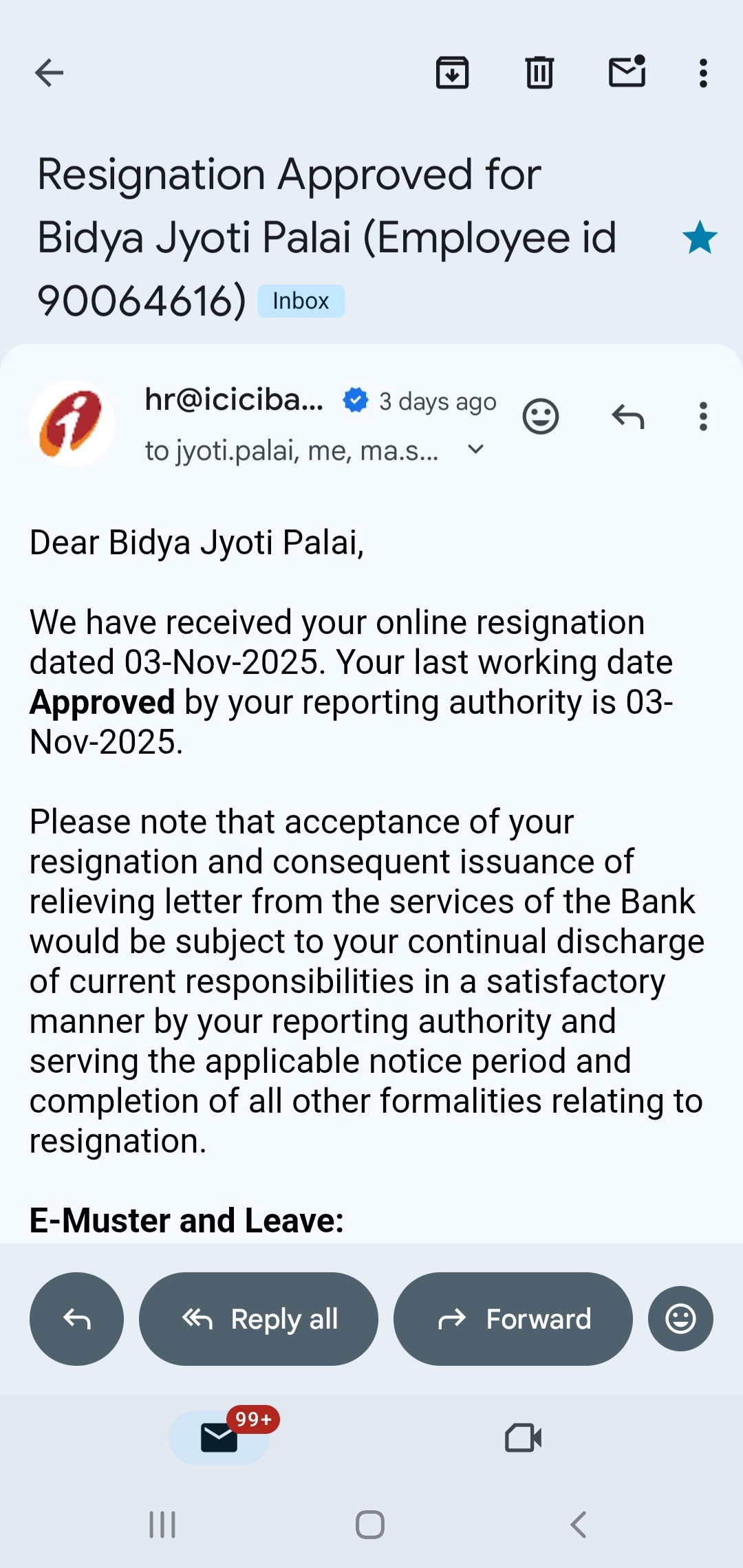Viewport: 743px width, 1568px height.
Task: Go back using the top-left arrow
Action: coord(49,73)
